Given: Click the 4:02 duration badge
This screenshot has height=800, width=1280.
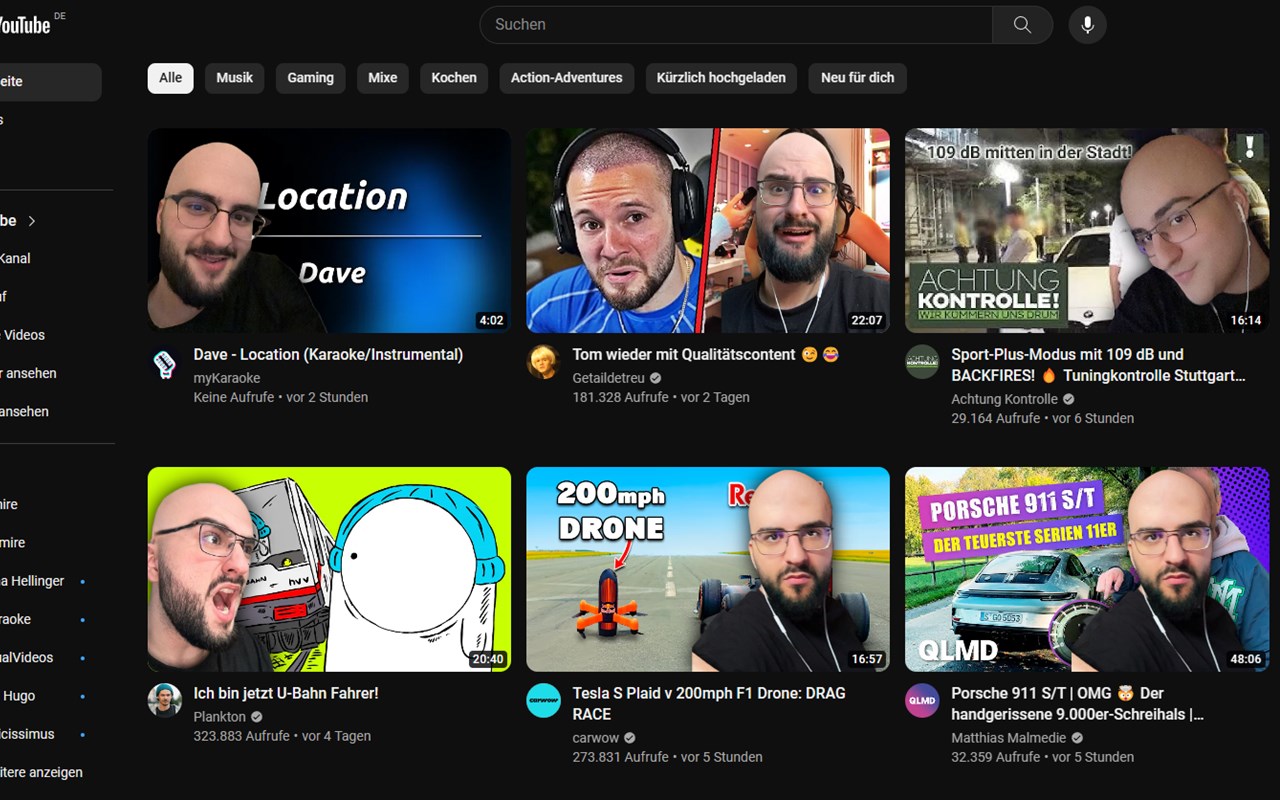Looking at the screenshot, I should [x=491, y=320].
